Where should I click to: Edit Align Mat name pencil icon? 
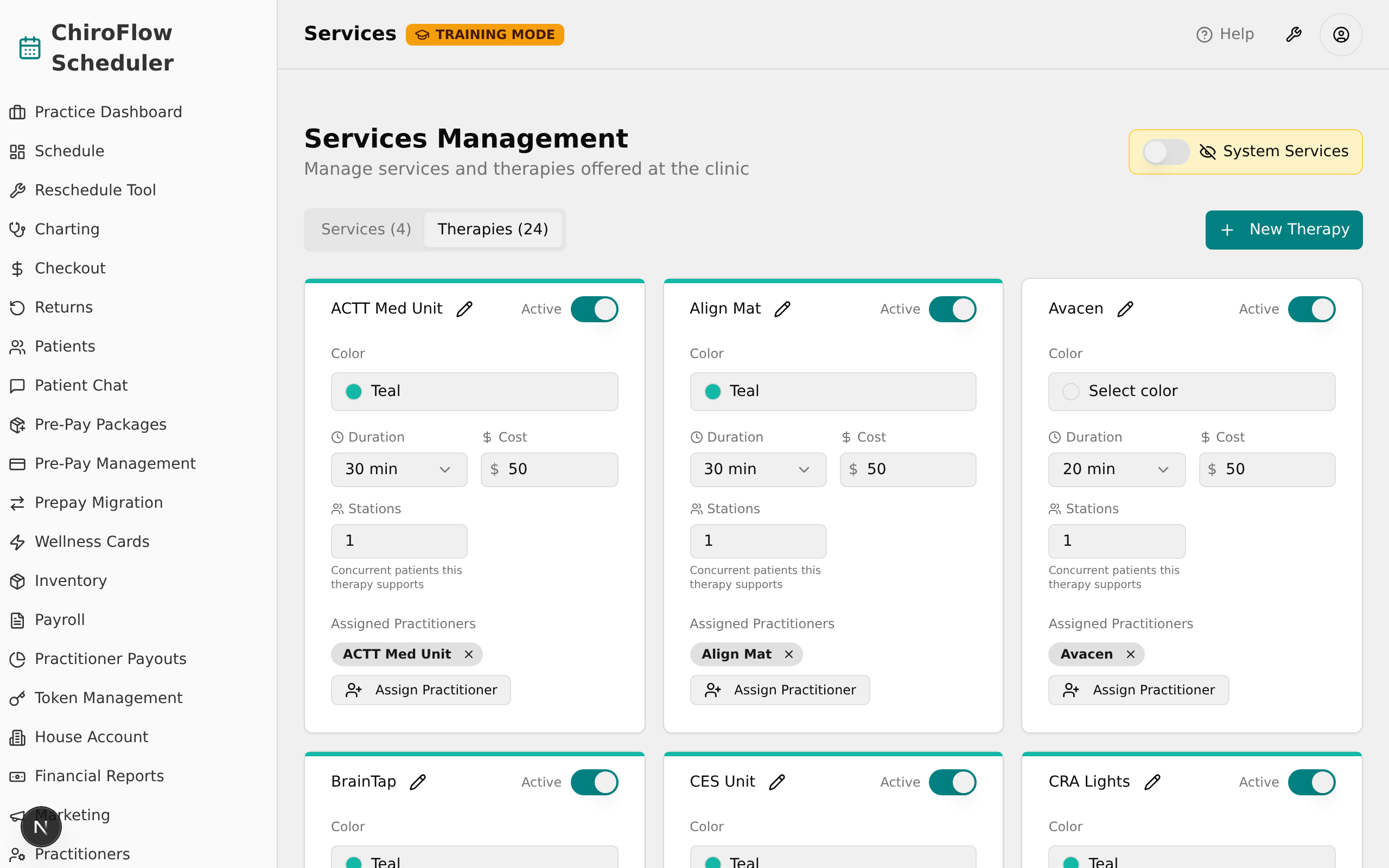(x=782, y=309)
